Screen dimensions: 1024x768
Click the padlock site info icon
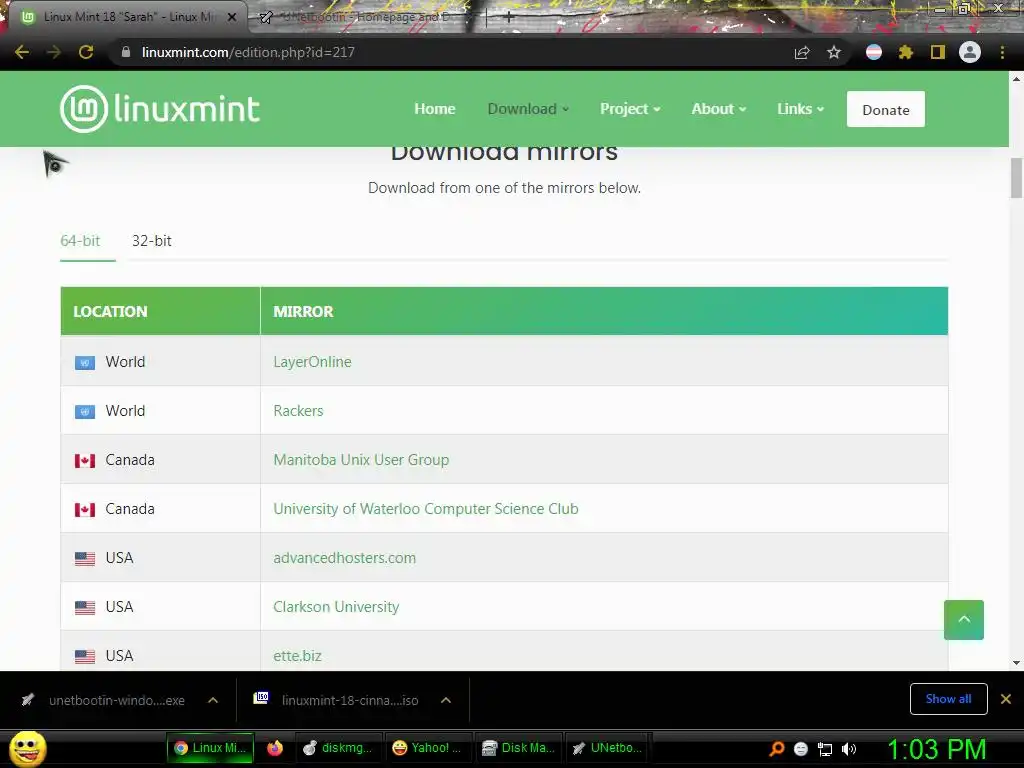[x=126, y=52]
